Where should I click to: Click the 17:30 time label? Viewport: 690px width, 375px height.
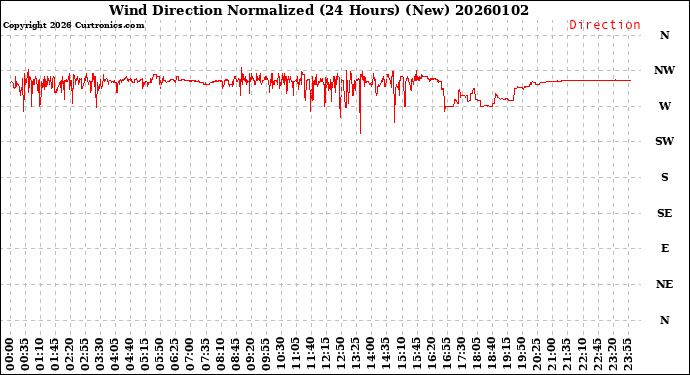461,354
